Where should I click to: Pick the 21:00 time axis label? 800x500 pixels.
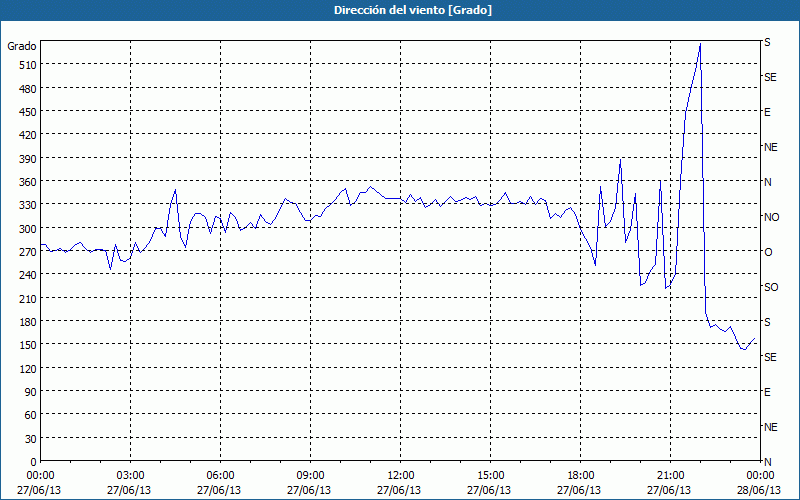670,476
